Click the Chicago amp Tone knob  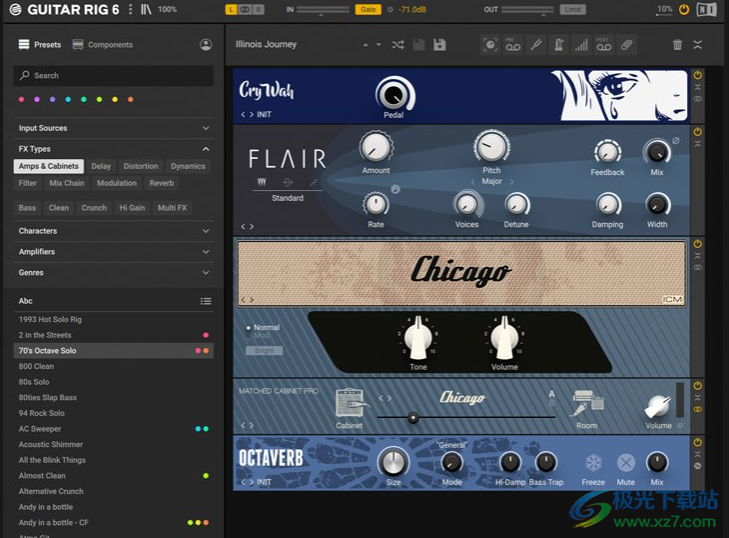pyautogui.click(x=418, y=339)
